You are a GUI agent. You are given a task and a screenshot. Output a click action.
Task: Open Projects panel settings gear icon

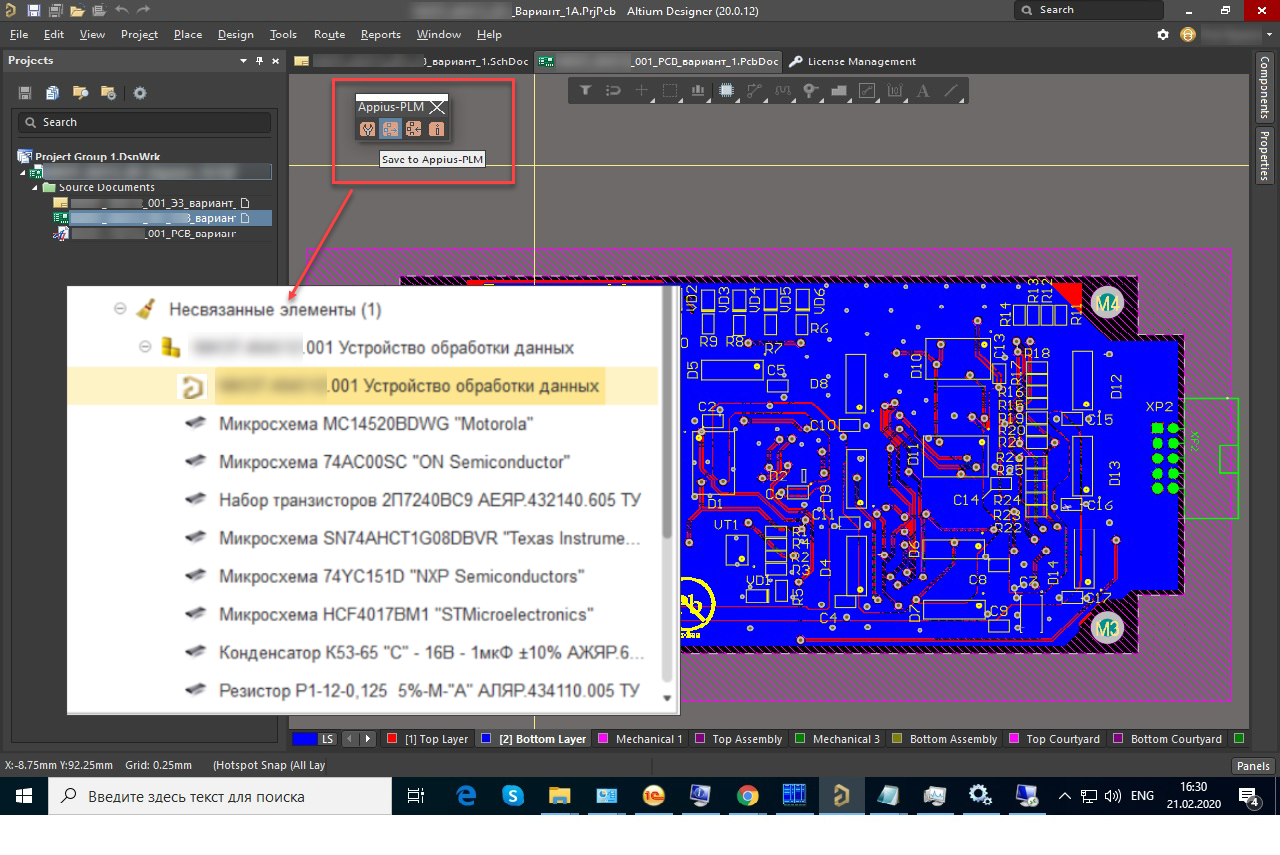pos(140,92)
